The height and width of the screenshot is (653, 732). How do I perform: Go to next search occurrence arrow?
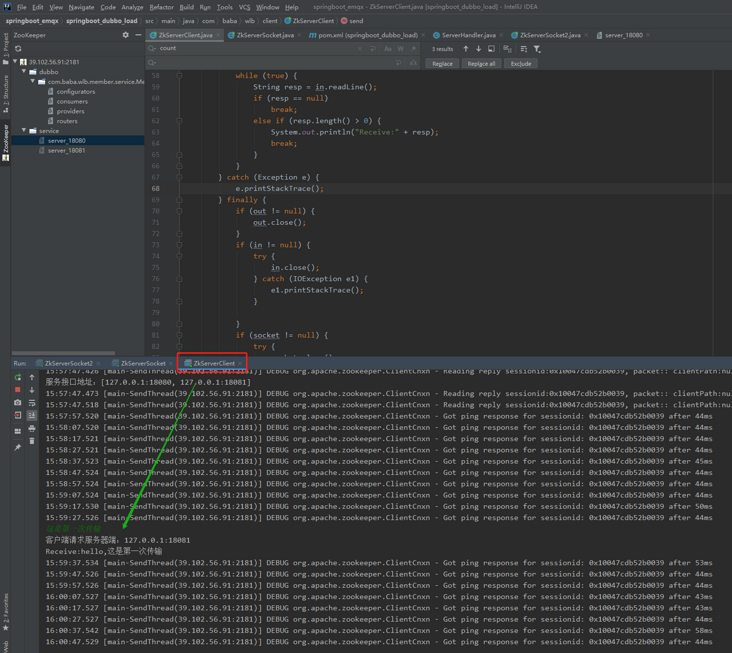tap(478, 49)
